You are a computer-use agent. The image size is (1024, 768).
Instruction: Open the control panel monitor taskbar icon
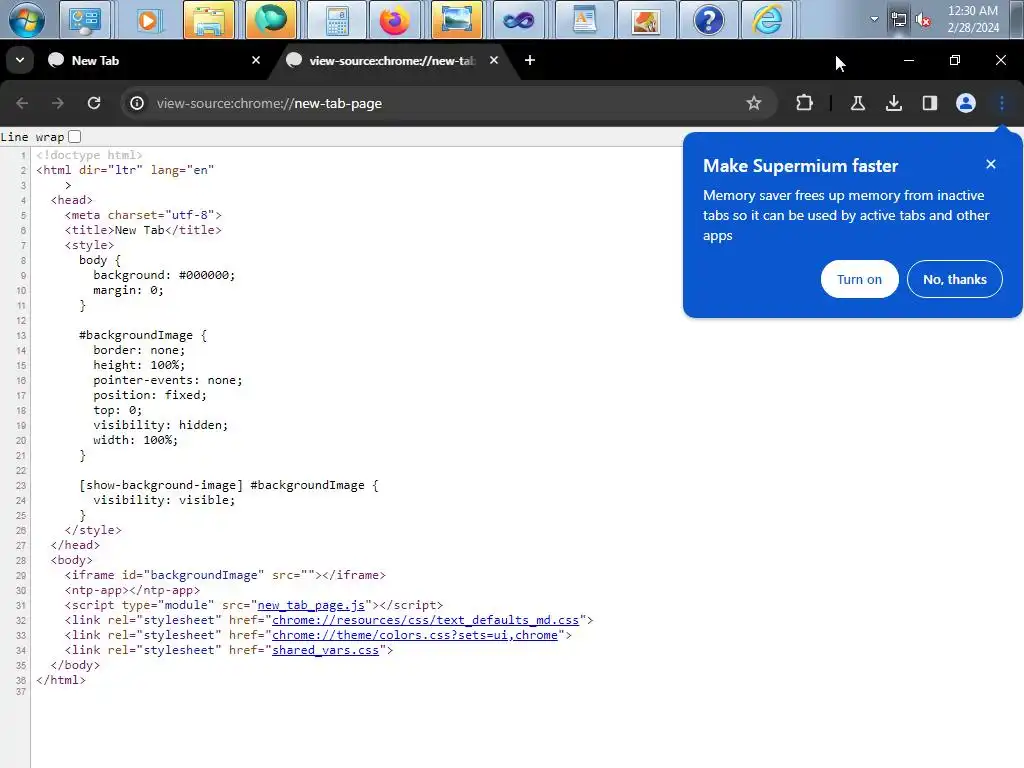click(x=86, y=20)
